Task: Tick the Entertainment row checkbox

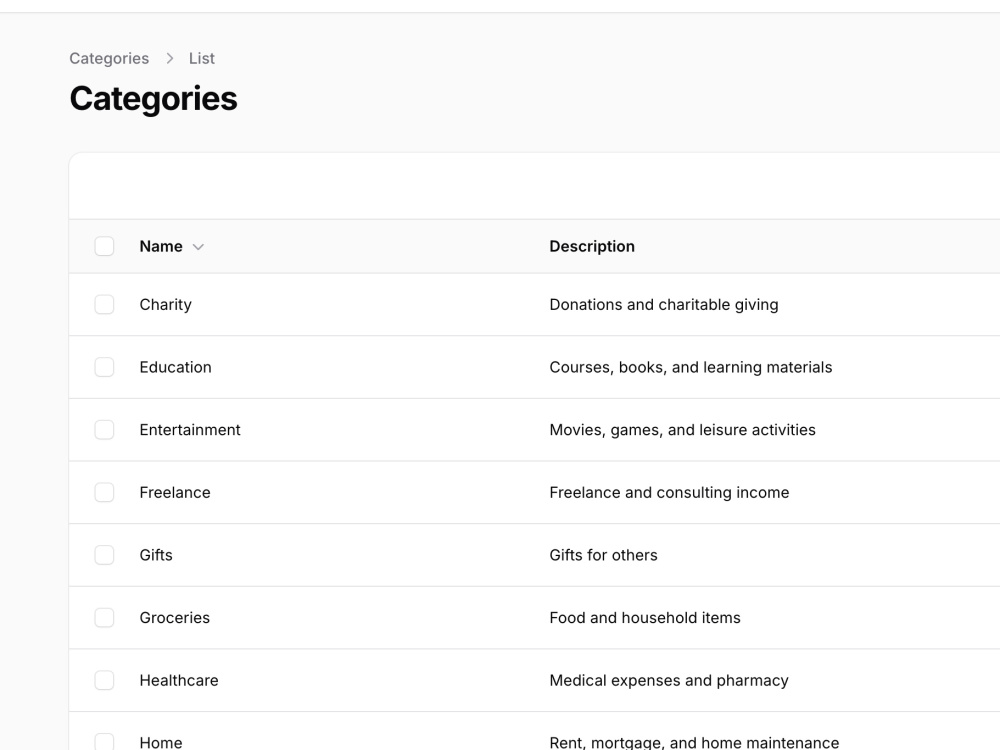Action: (105, 430)
